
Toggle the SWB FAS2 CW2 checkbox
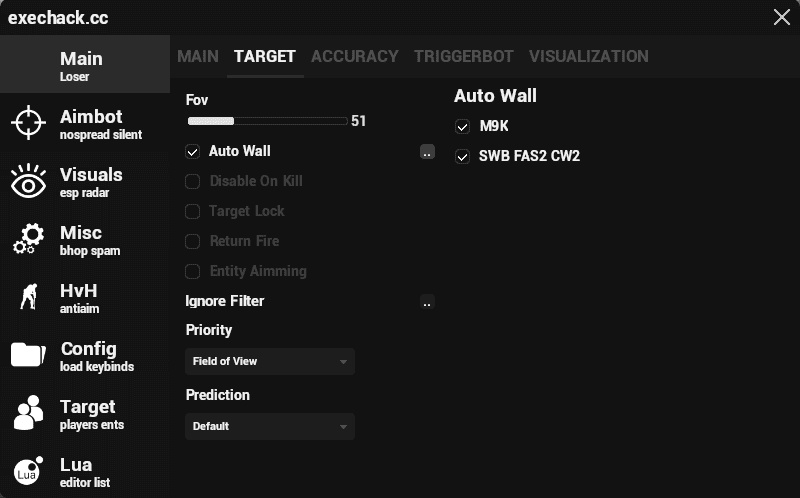point(462,157)
